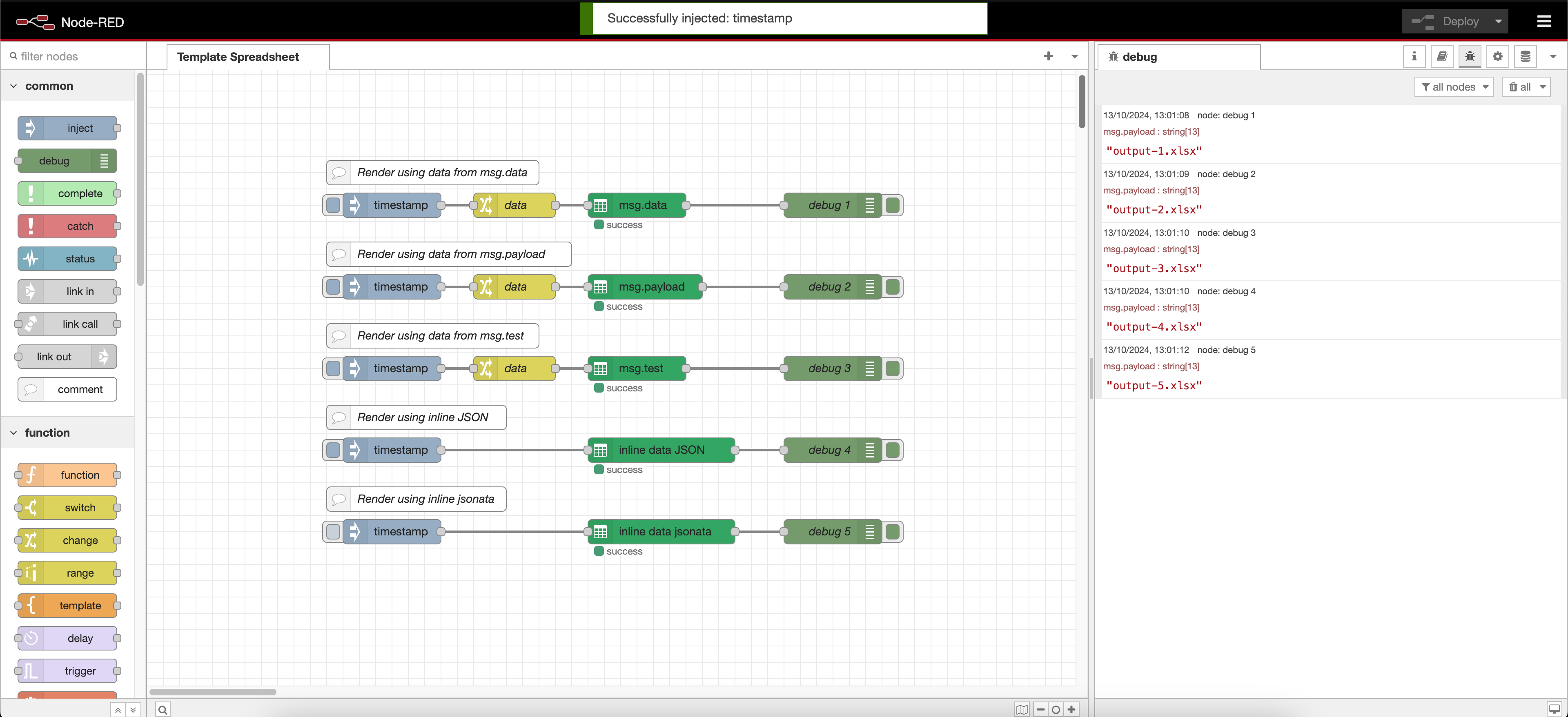The image size is (1568, 717).
Task: Click the clear all debug messages button
Action: click(x=1519, y=87)
